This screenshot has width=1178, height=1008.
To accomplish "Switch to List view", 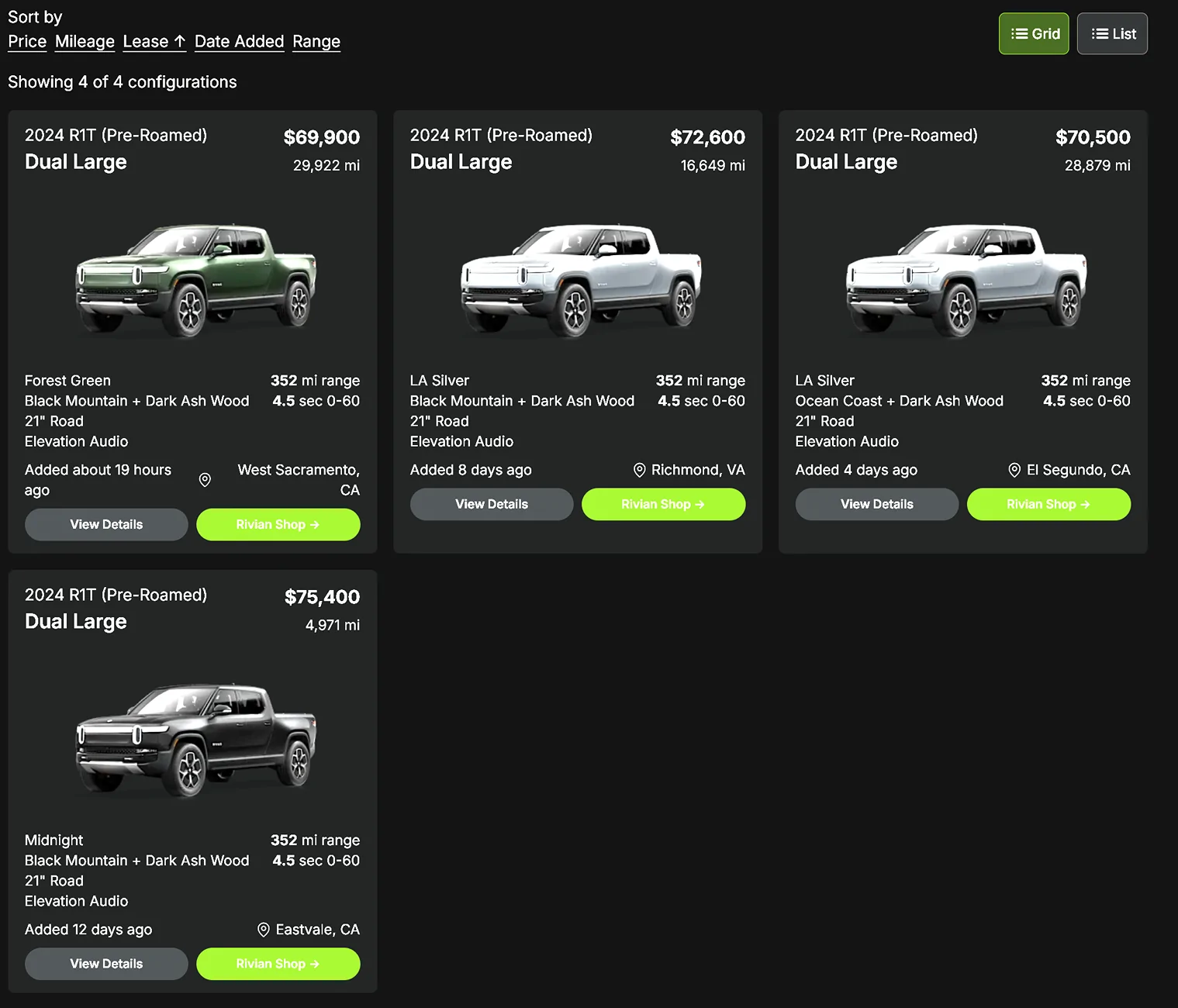I will [x=1112, y=34].
